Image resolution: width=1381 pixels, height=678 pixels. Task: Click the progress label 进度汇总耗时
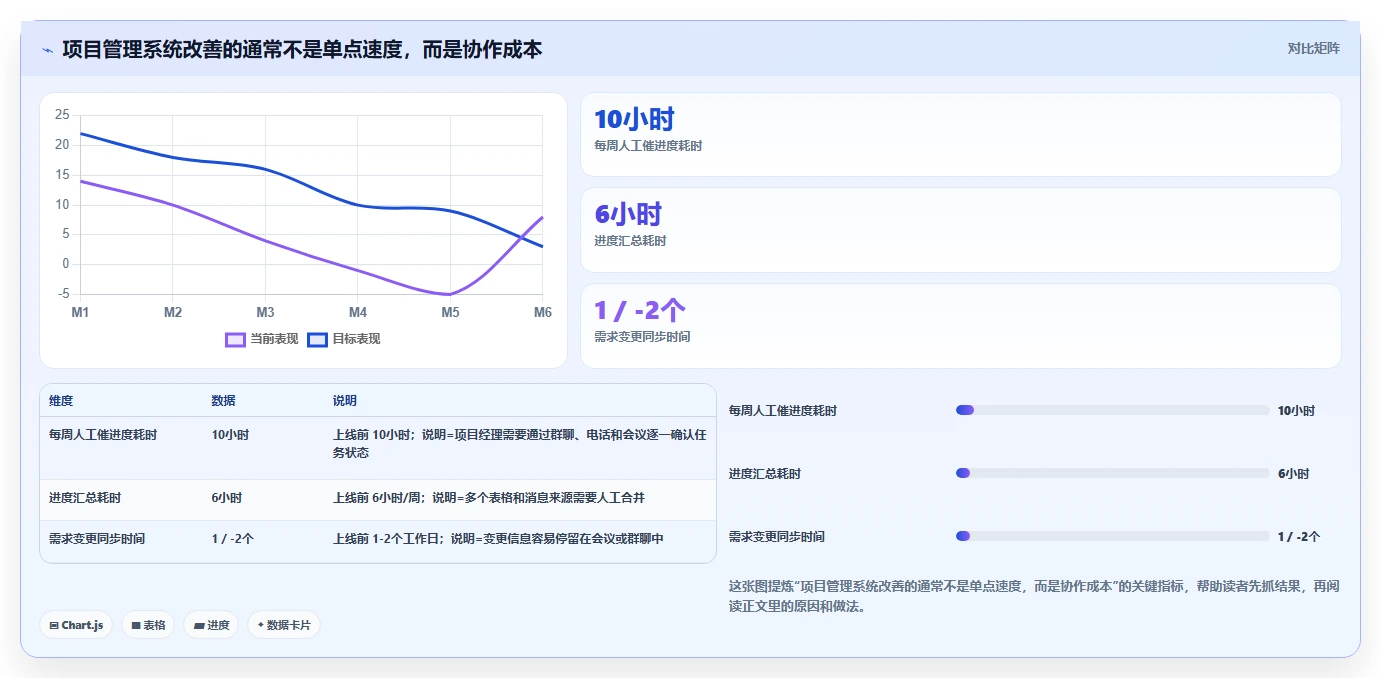pos(765,473)
